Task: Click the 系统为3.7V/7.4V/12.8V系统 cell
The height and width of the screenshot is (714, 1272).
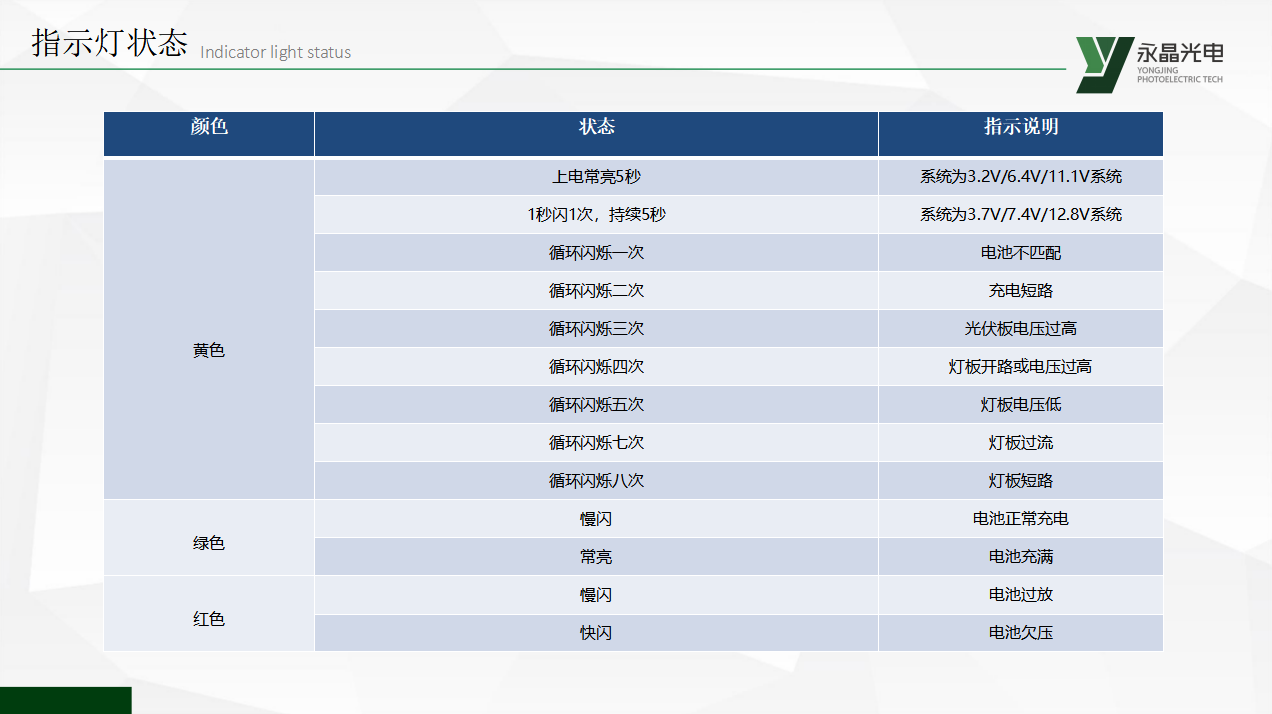Action: click(1021, 215)
